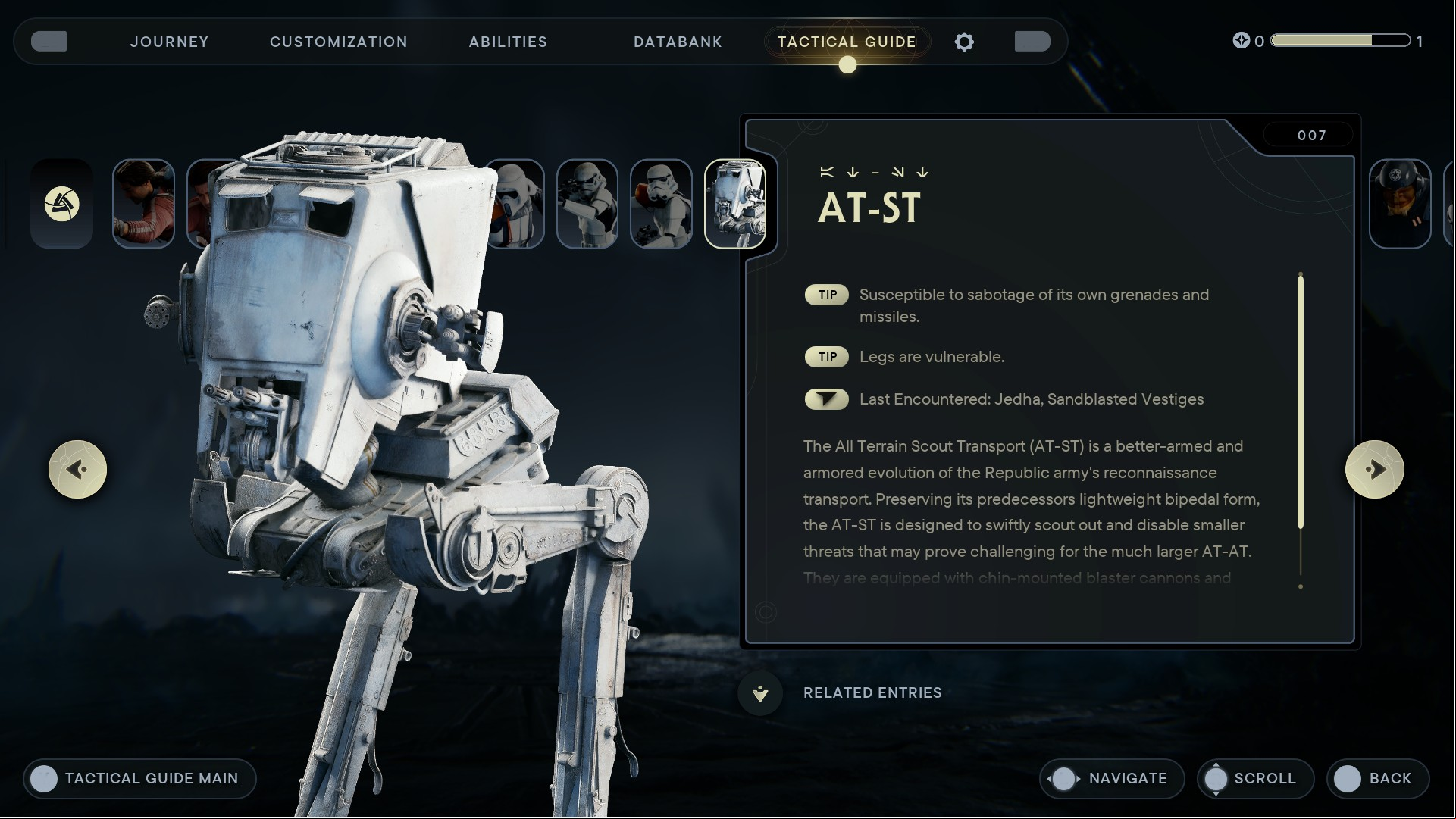Click the skill point icon in top right
The width and height of the screenshot is (1456, 819).
pos(1241,40)
